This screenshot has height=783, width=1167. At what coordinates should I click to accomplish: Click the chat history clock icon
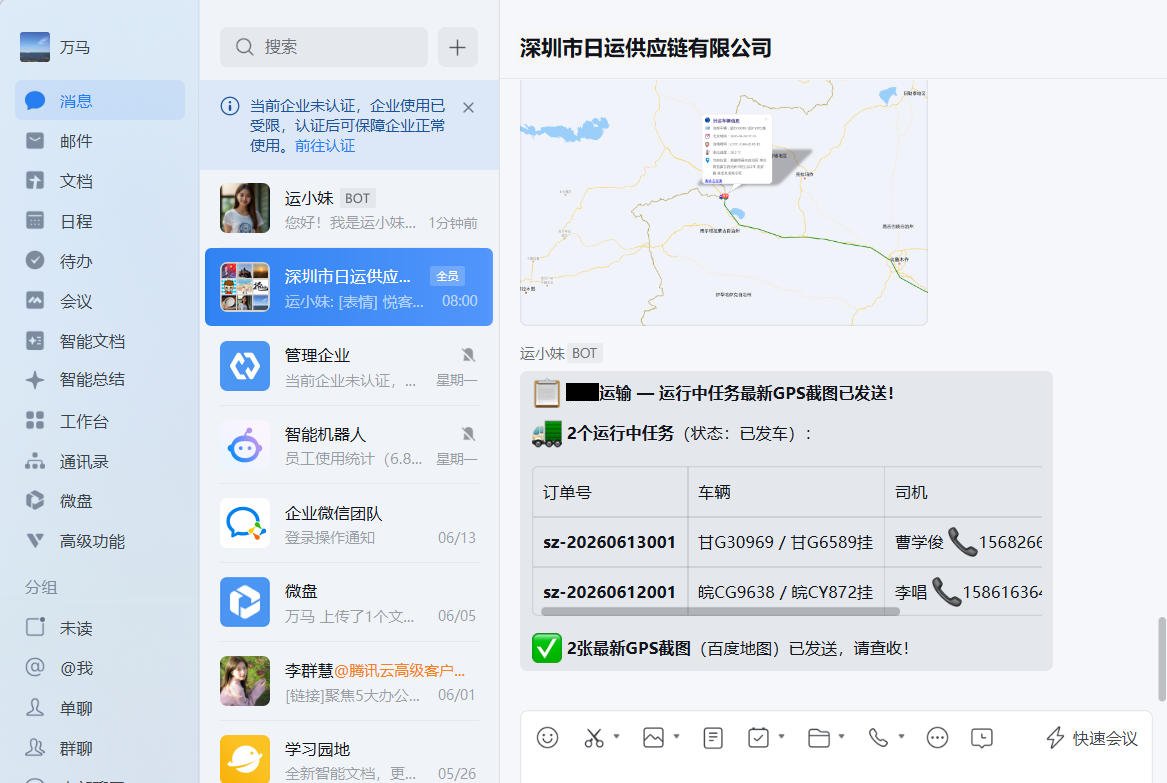(x=982, y=738)
